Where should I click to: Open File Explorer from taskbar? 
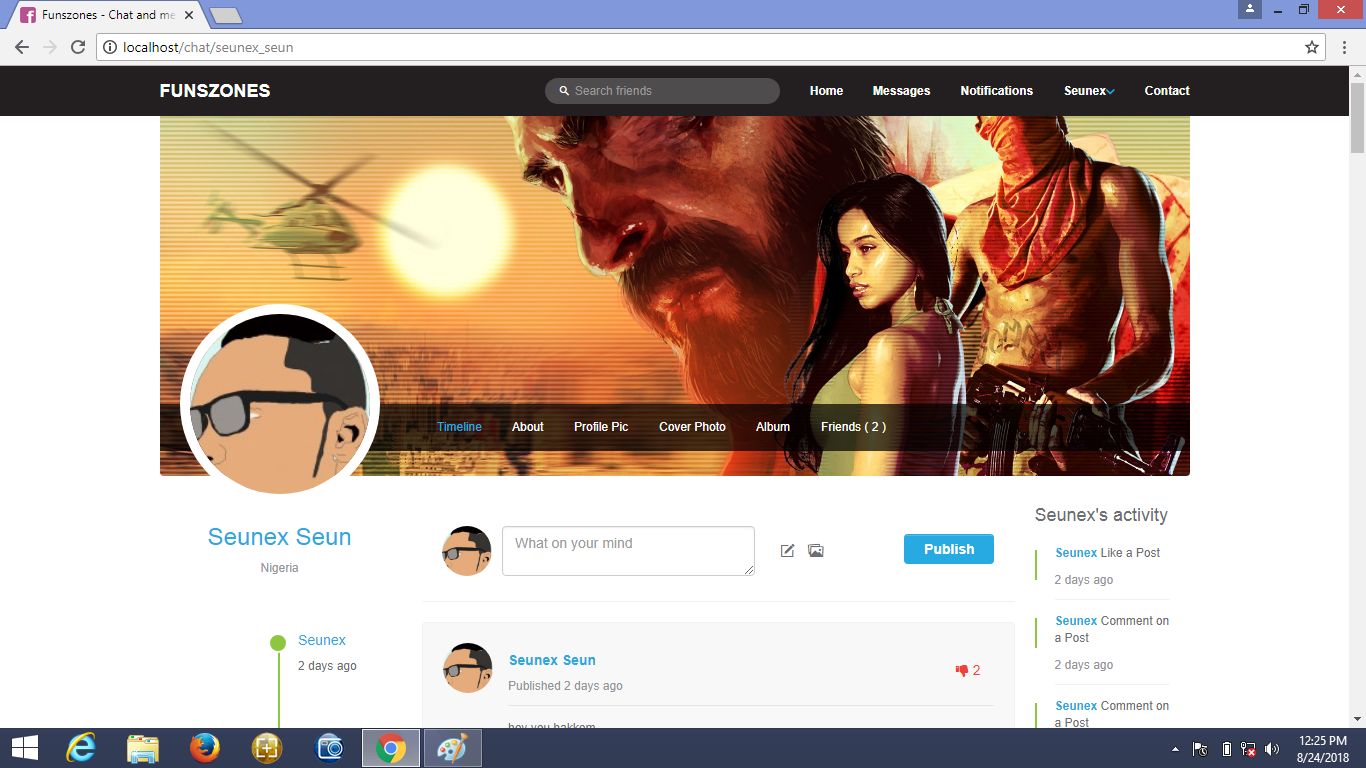(143, 748)
